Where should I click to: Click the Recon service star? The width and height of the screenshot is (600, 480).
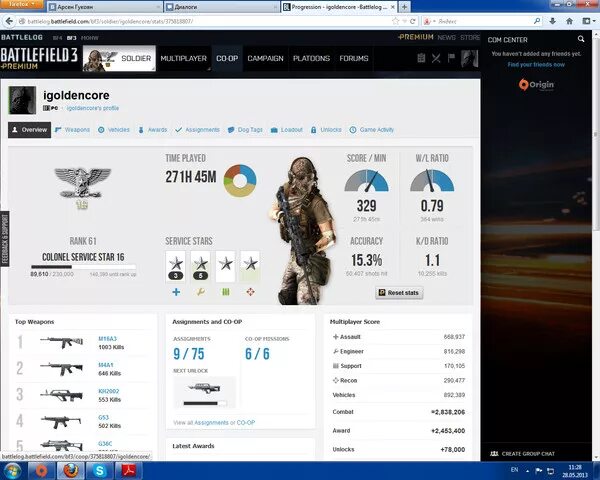point(250,266)
